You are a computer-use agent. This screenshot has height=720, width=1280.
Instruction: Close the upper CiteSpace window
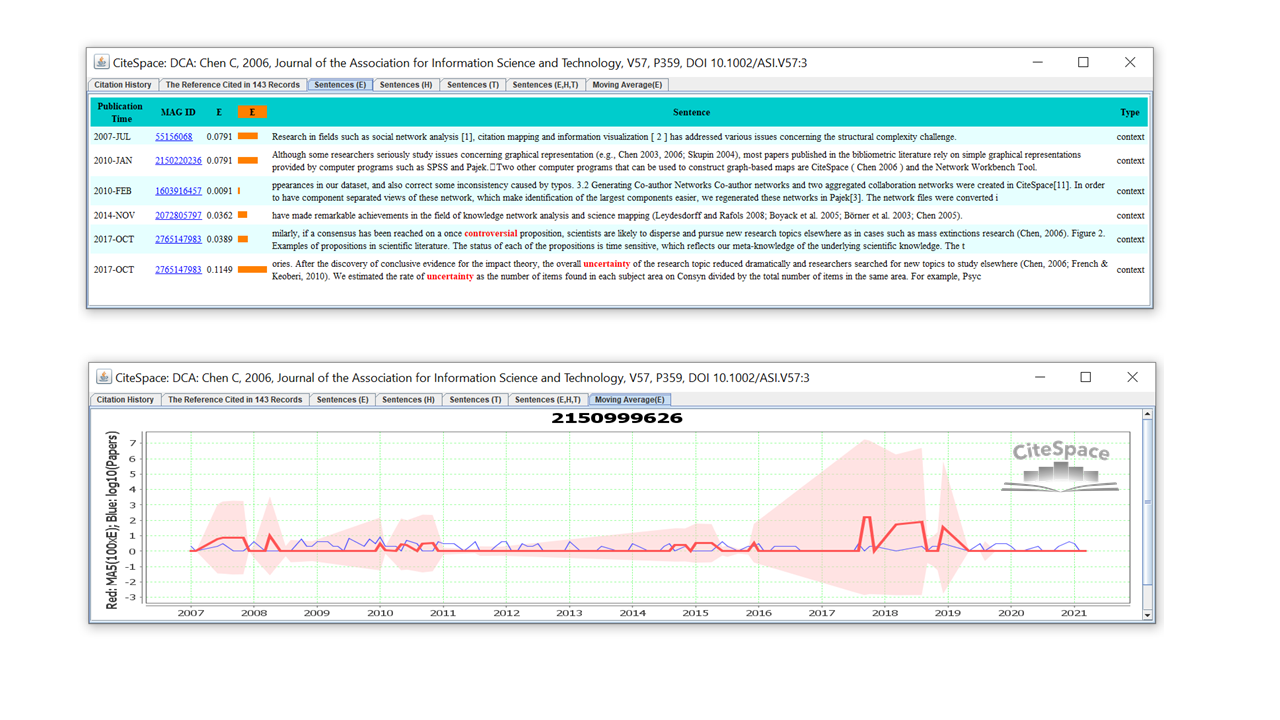(x=1130, y=62)
